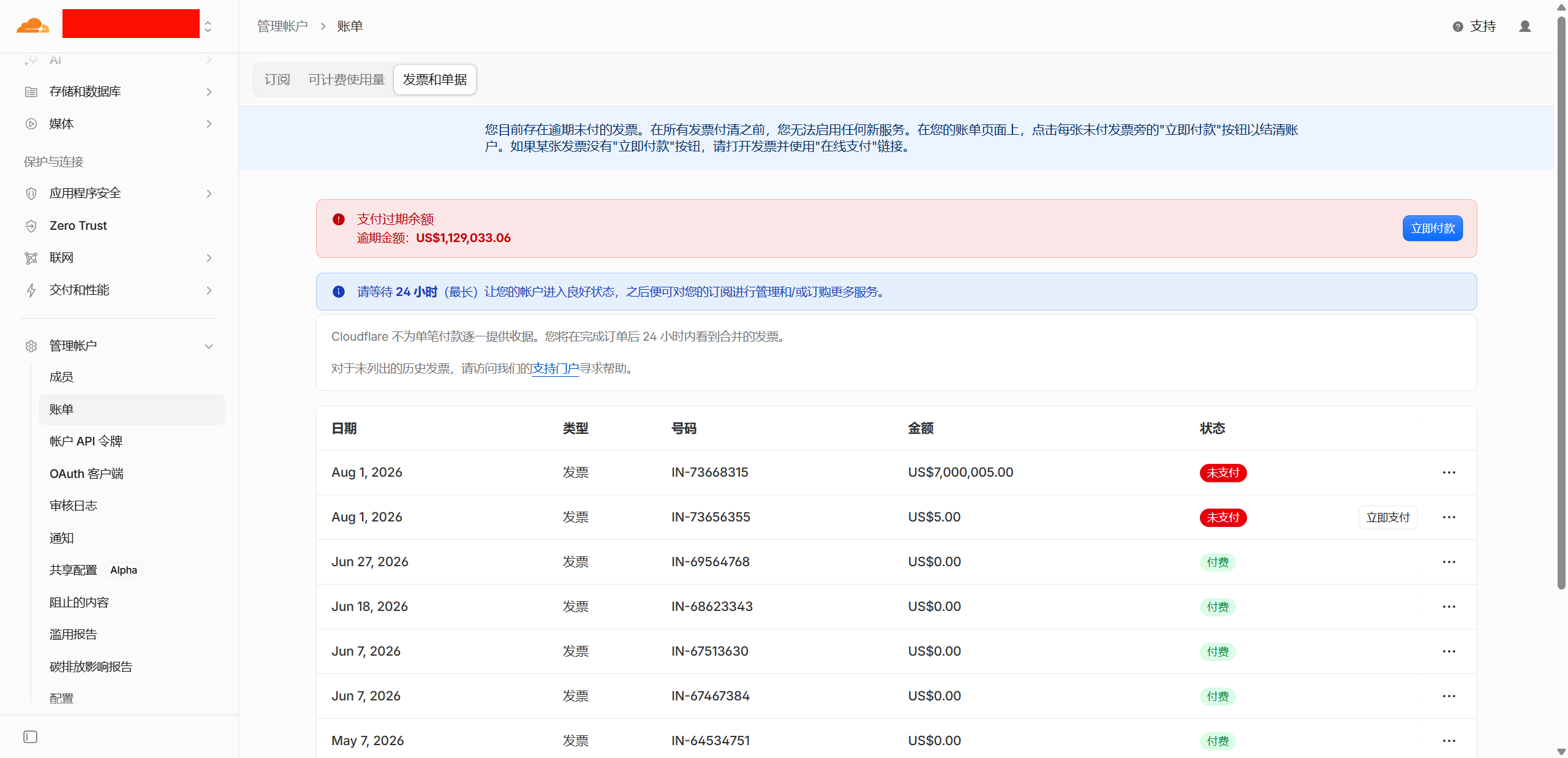Switch to the 订阅 tab
This screenshot has width=1568, height=758.
277,80
